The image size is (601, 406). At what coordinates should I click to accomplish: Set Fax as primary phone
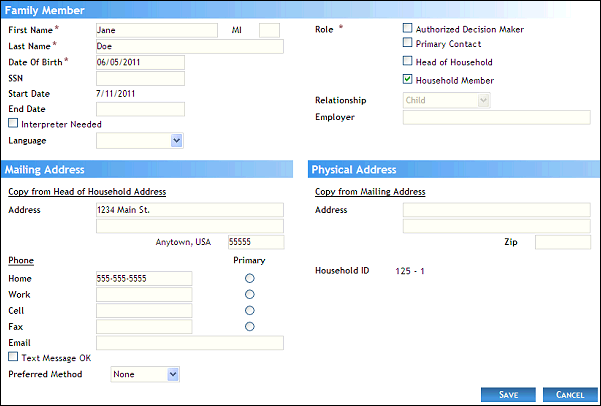tap(249, 326)
